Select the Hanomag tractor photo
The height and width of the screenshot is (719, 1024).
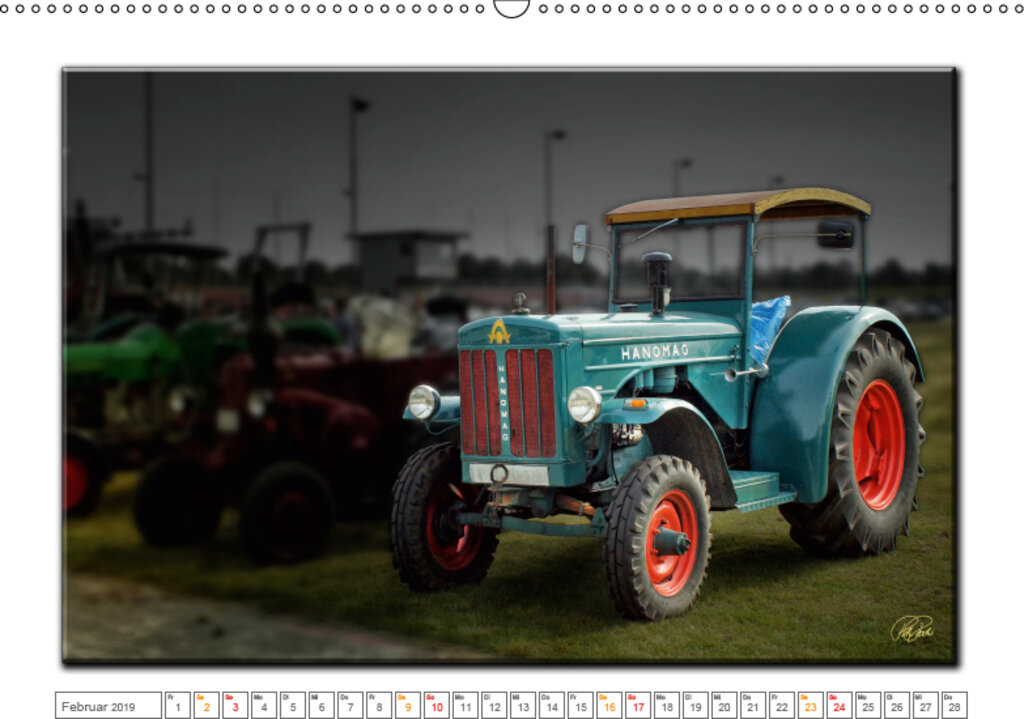509,366
